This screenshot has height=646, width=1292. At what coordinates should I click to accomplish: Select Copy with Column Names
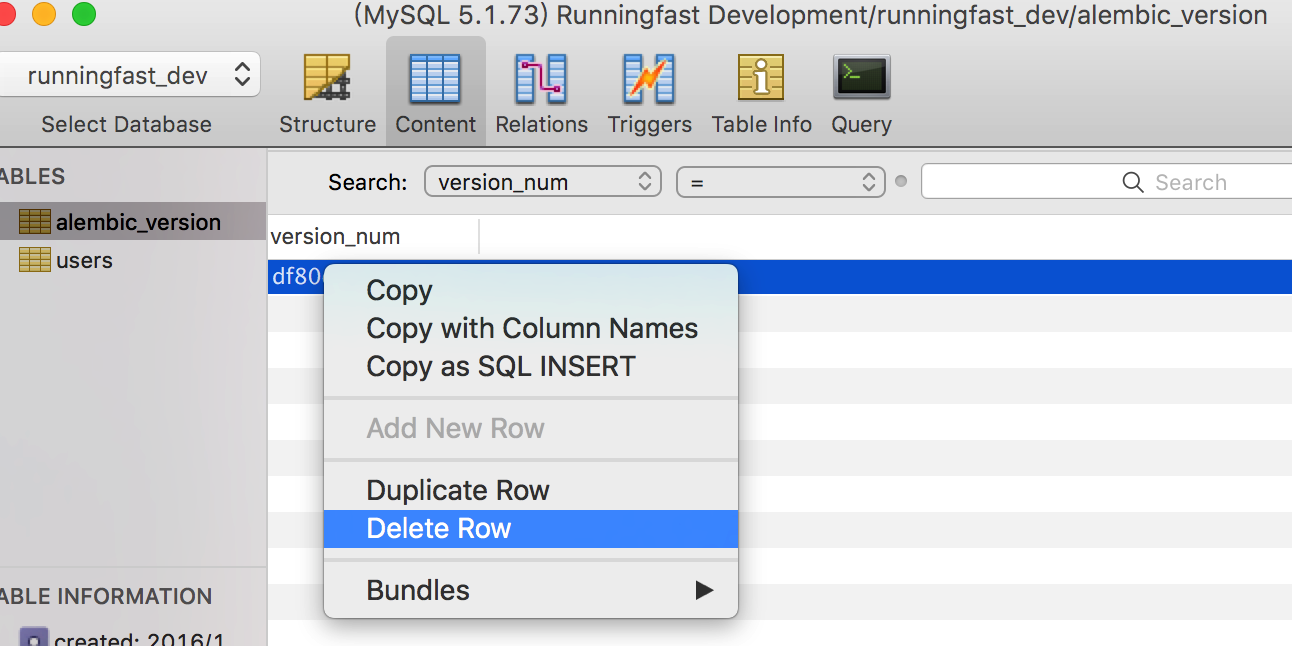532,328
